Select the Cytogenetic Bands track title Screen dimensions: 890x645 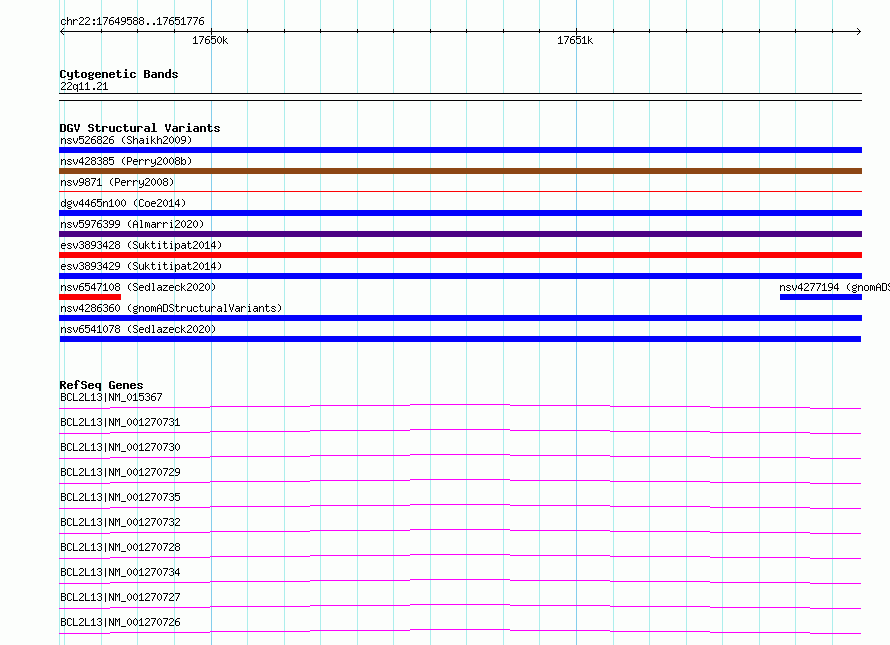(119, 74)
